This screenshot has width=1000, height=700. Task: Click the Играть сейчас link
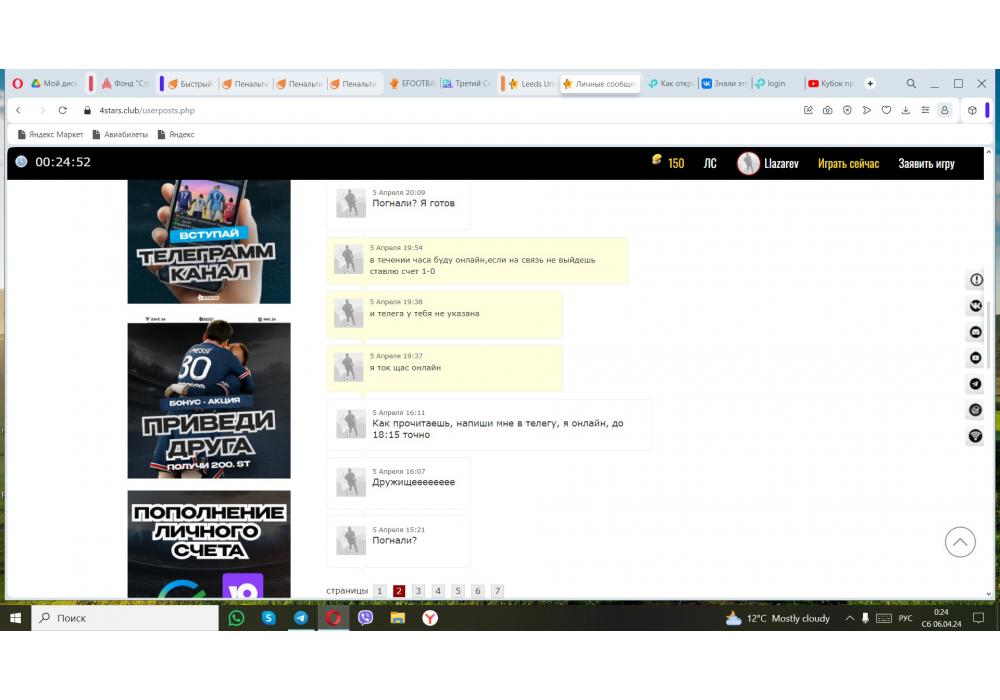pos(848,163)
